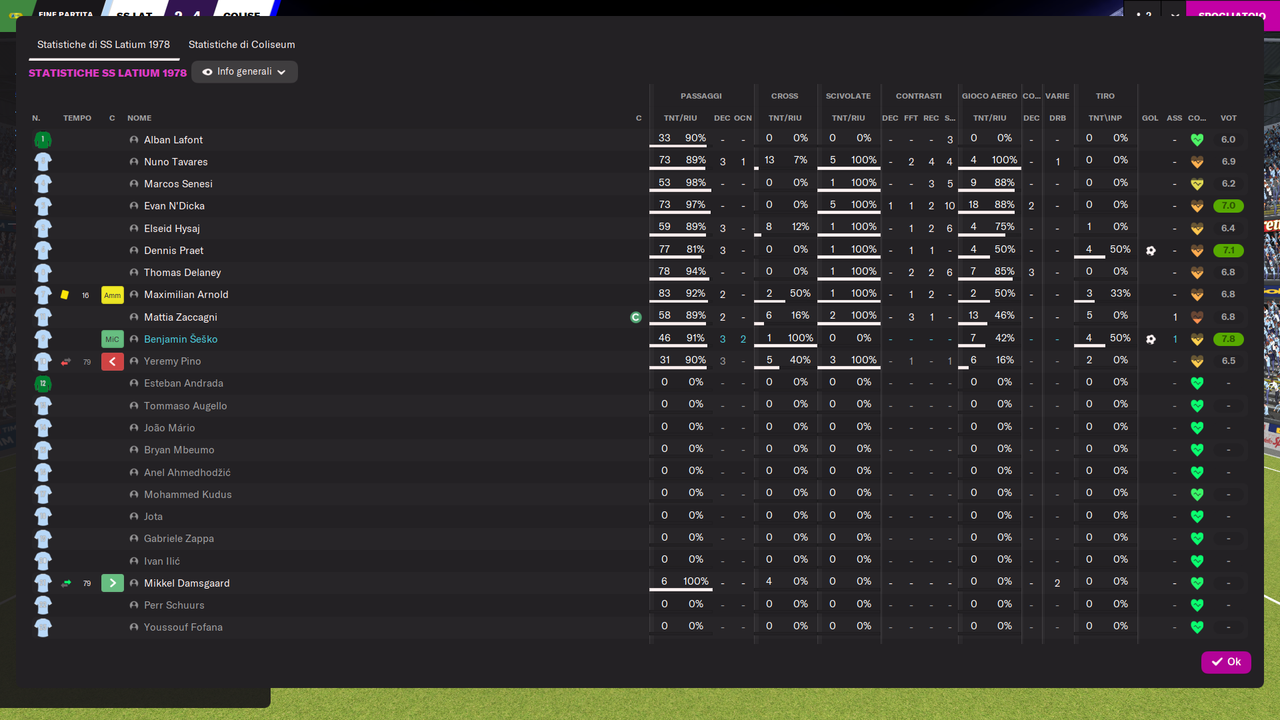Screen dimensions: 1280x720
Task: Open the Info generali view dropdown
Action: pyautogui.click(x=244, y=72)
